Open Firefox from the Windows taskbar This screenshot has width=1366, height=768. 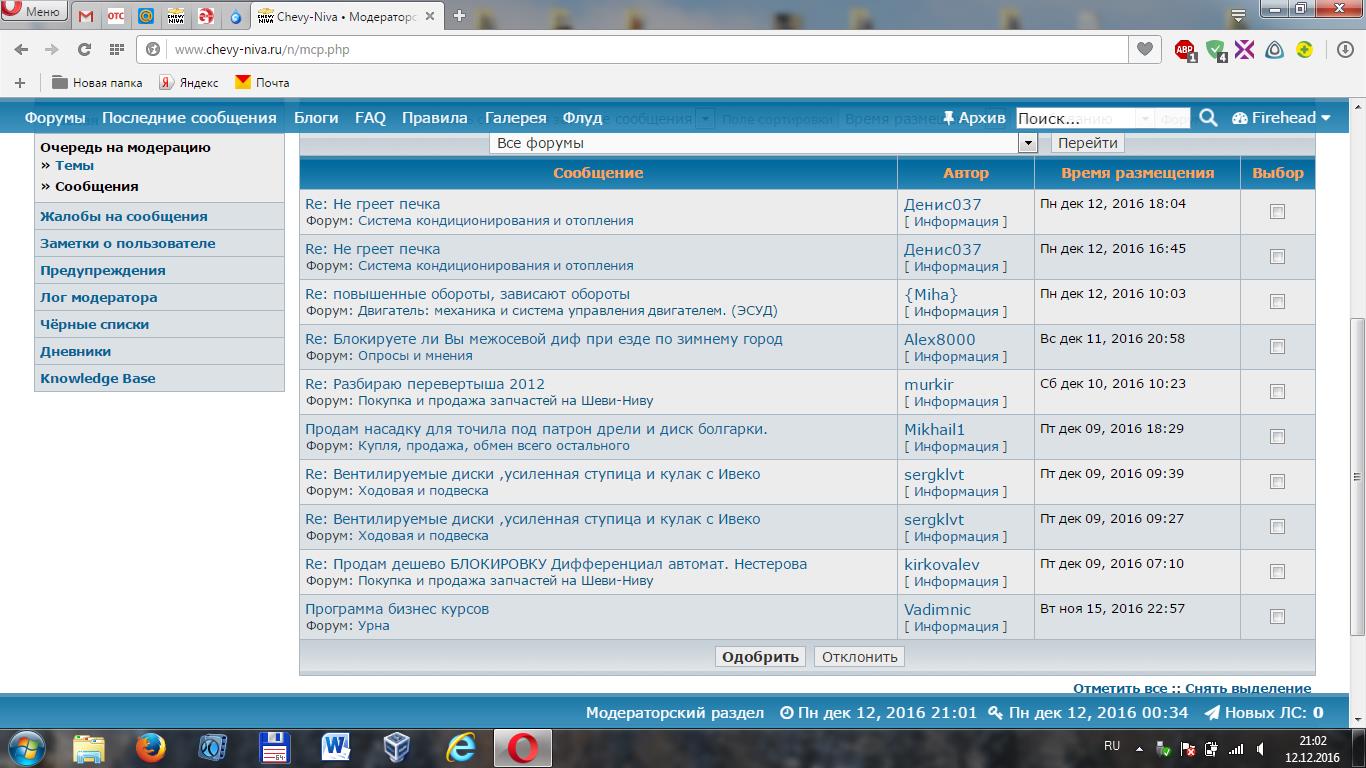[150, 747]
